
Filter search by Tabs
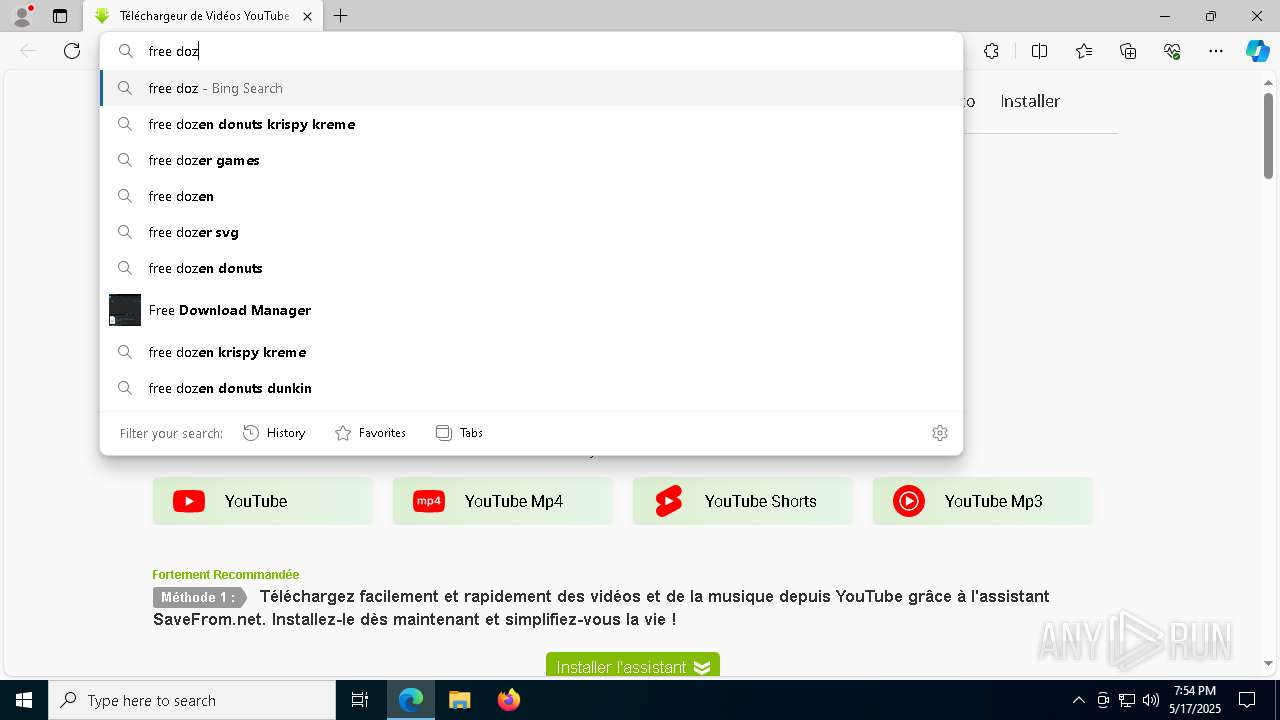[459, 433]
